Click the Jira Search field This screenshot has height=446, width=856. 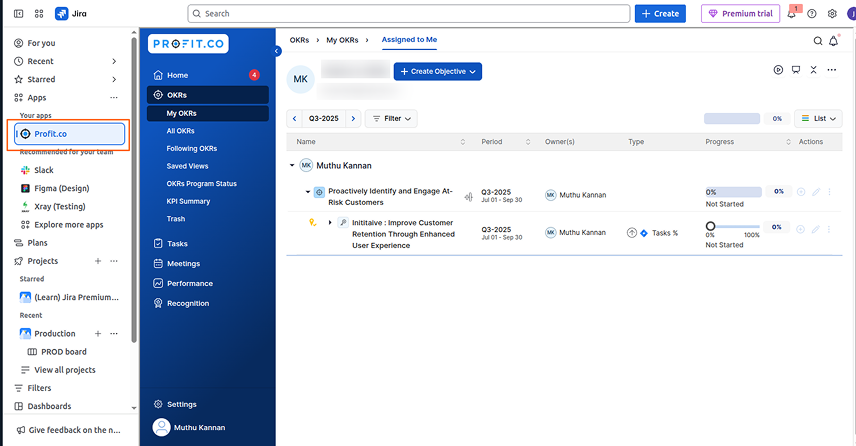(x=409, y=14)
